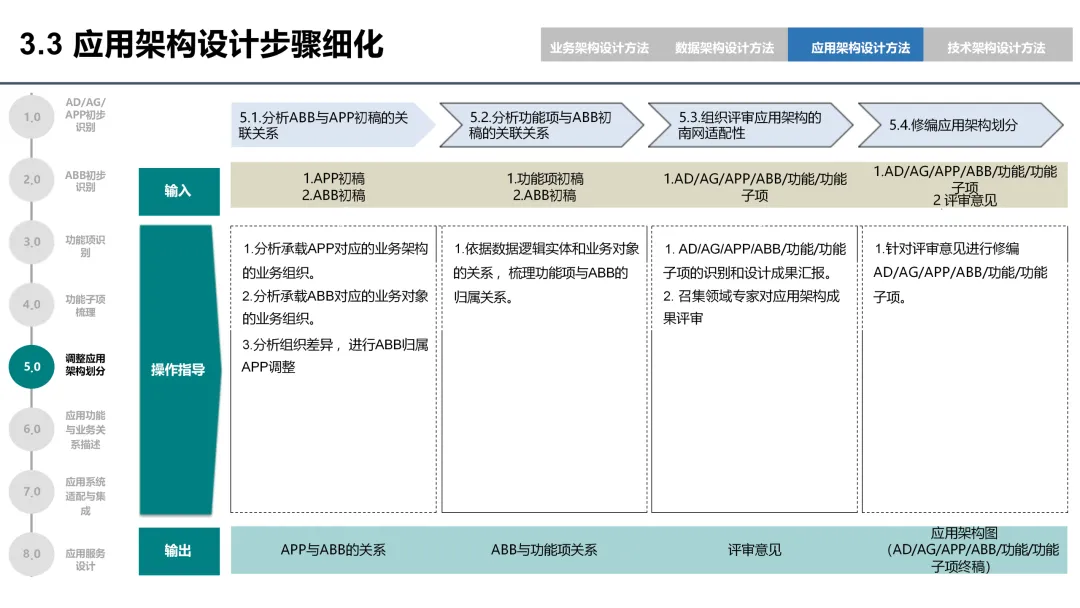Click the 5.3 组织评审应用架构 arrow

click(x=750, y=125)
